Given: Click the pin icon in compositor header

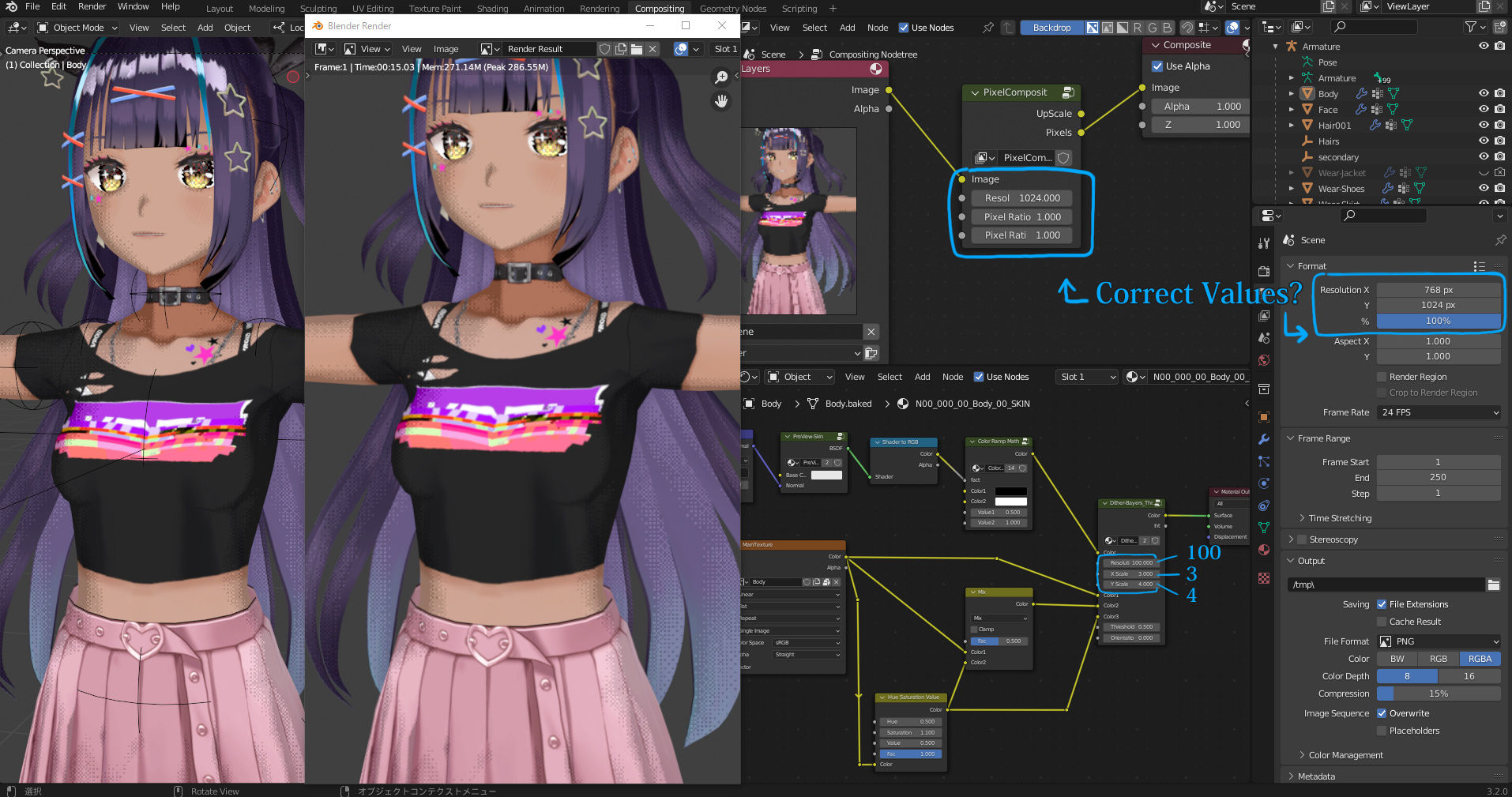Looking at the screenshot, I should [x=988, y=28].
